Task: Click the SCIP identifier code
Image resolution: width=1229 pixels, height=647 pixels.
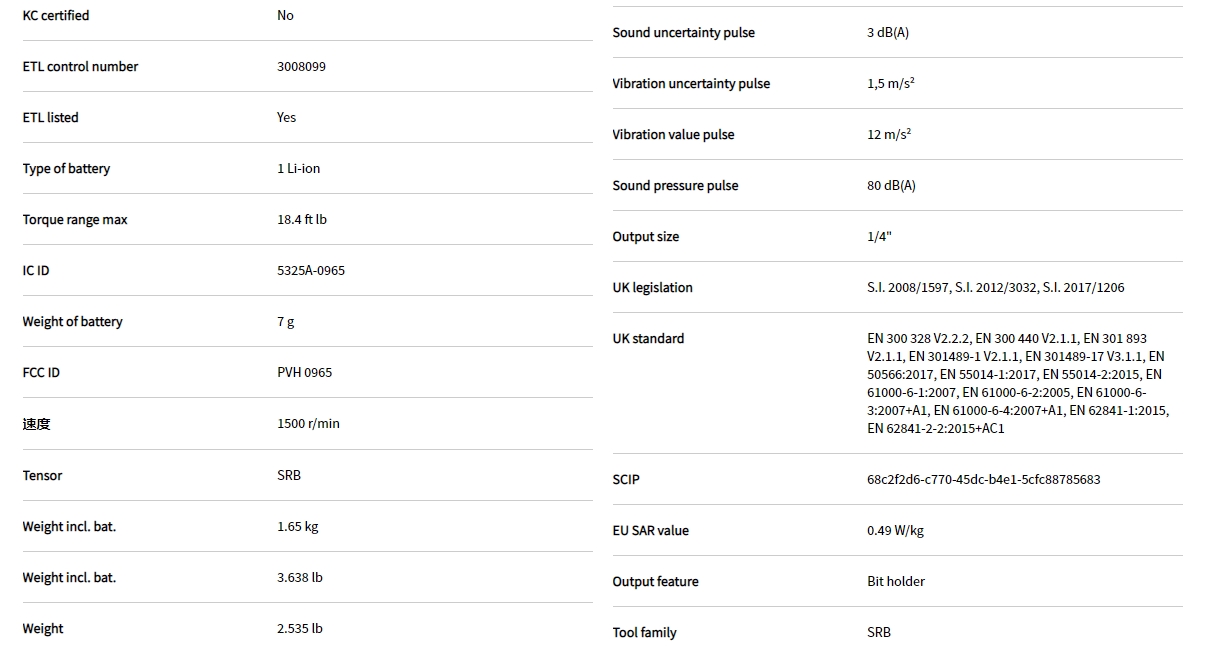Action: coord(983,480)
